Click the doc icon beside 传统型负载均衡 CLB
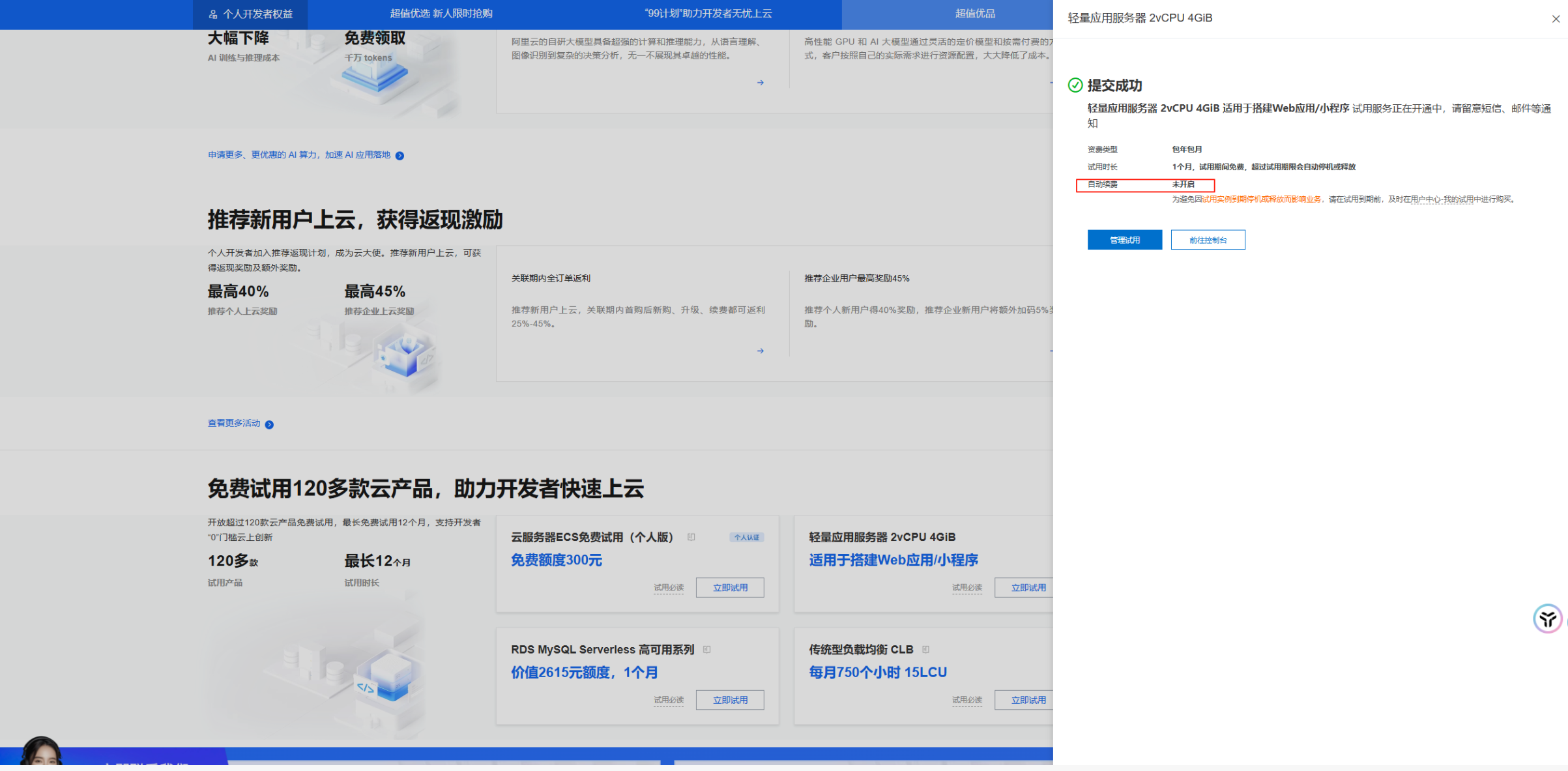 click(925, 649)
